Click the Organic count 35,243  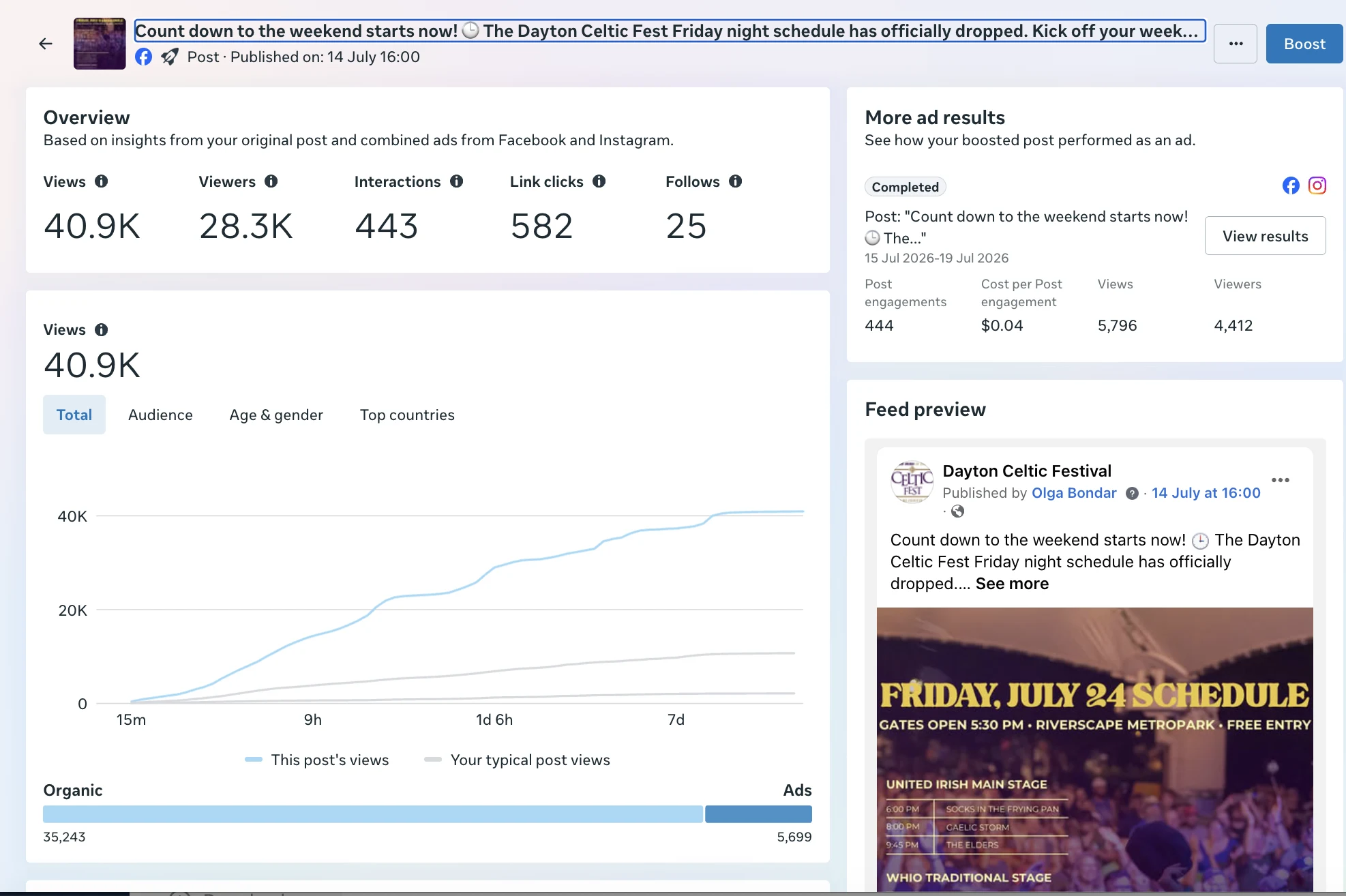click(x=64, y=837)
